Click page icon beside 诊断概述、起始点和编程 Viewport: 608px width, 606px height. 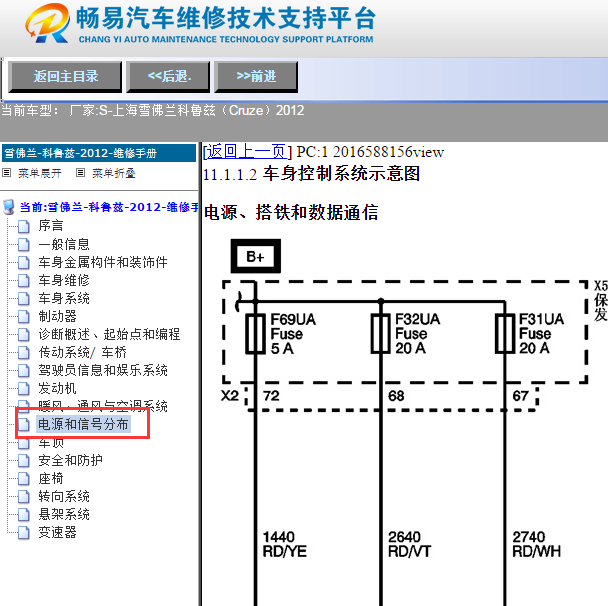pos(24,334)
